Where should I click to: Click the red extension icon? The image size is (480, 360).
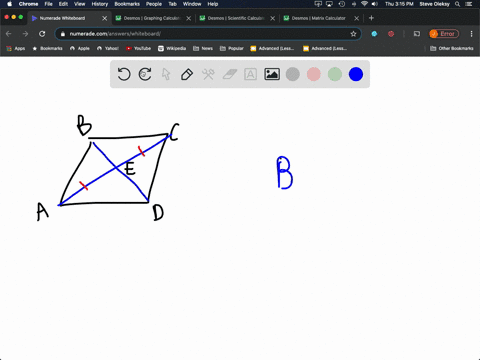pos(391,34)
